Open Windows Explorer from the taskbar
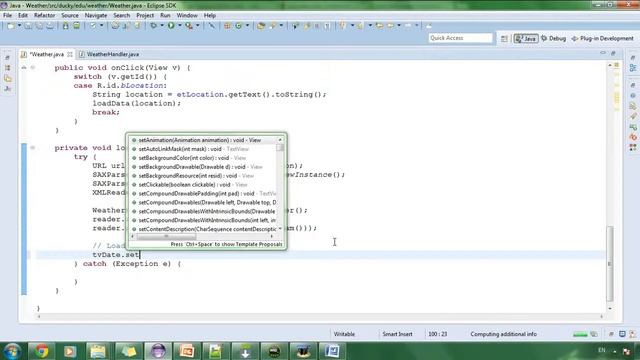The image size is (640, 360). point(98,351)
